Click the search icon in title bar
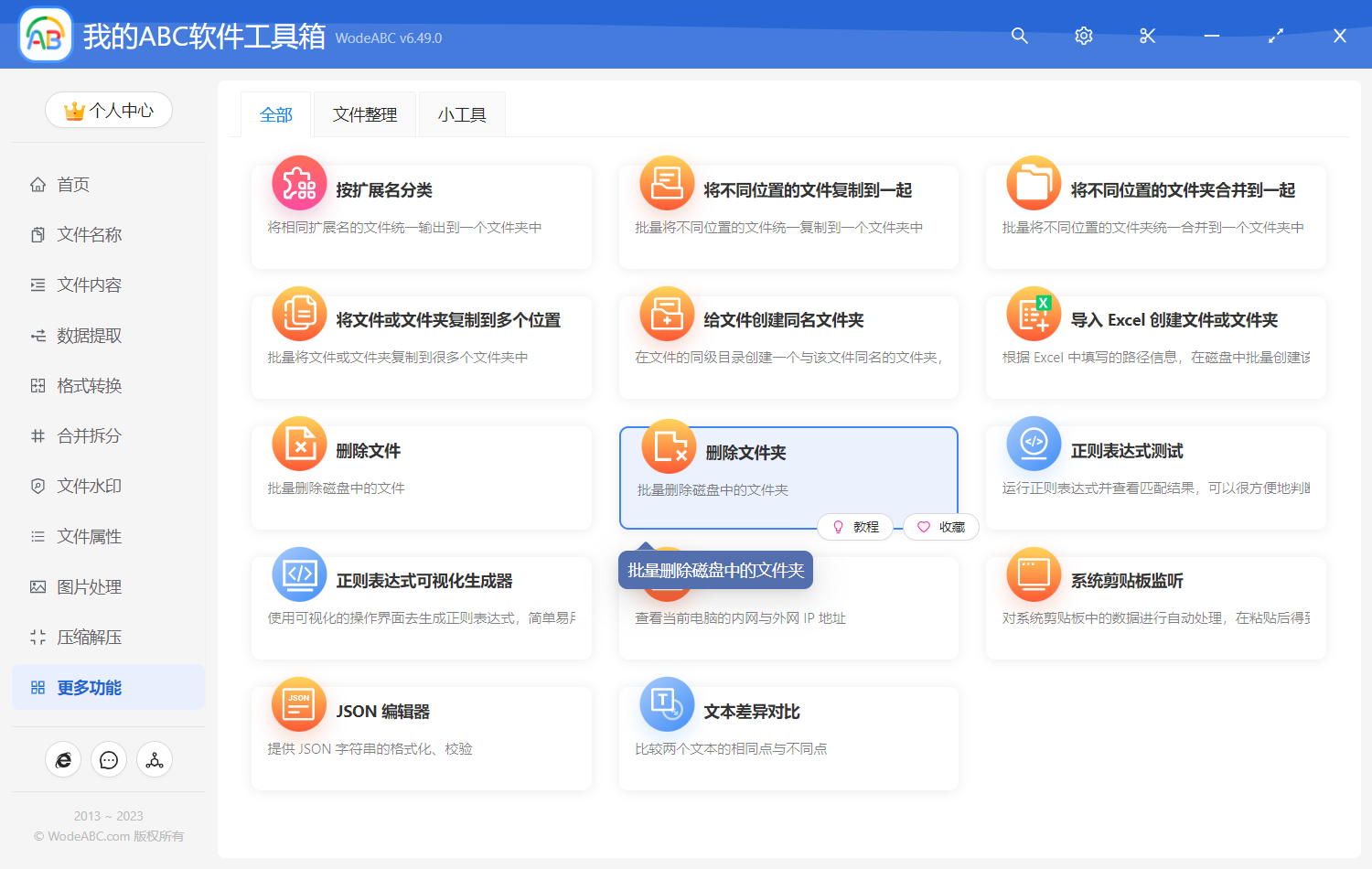Image resolution: width=1372 pixels, height=869 pixels. pyautogui.click(x=1020, y=36)
